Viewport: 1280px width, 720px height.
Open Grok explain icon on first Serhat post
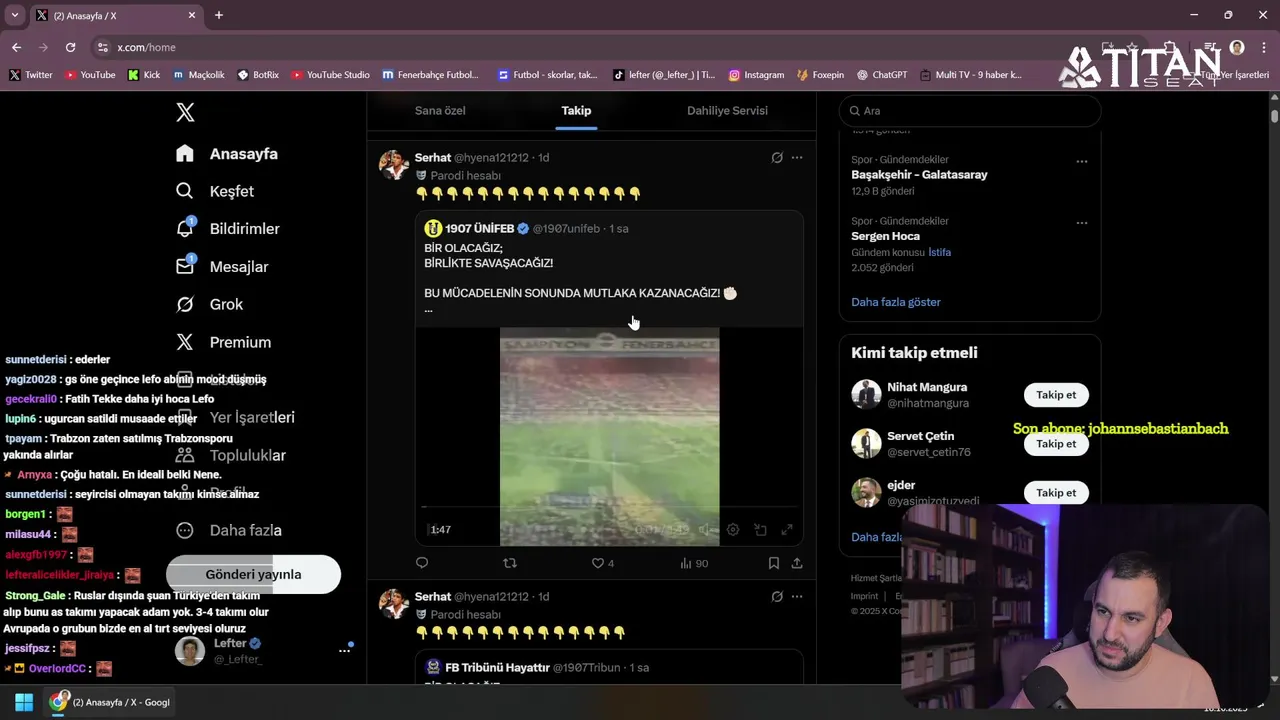(777, 158)
